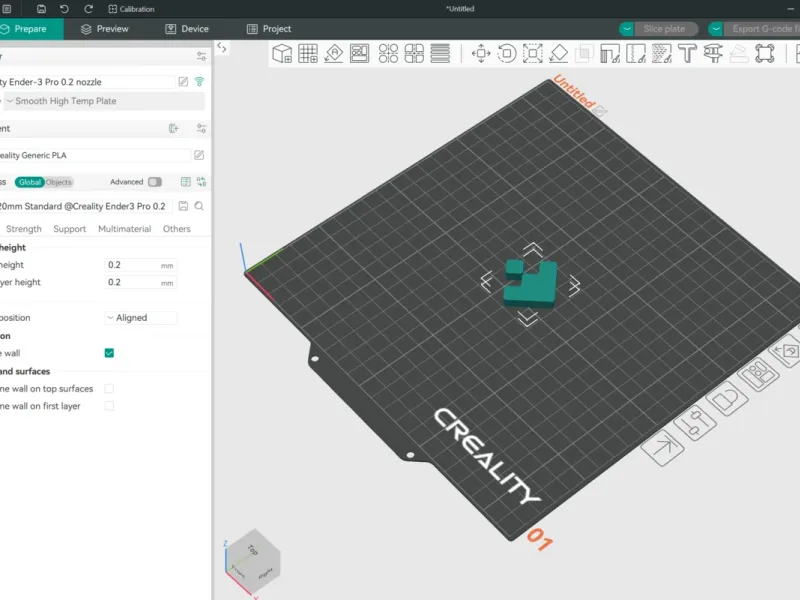Search process settings with magnifier icon
The height and width of the screenshot is (600, 800).
(199, 206)
